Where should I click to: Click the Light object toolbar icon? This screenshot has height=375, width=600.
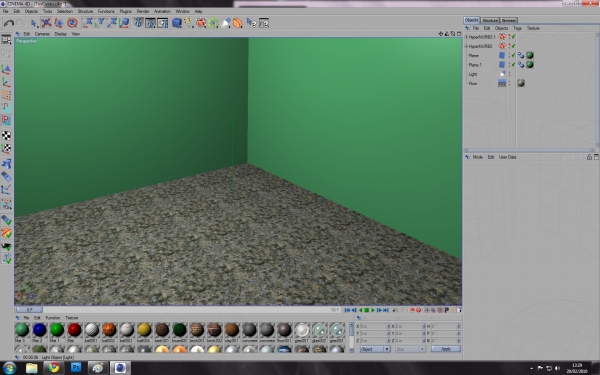pyautogui.click(x=226, y=23)
